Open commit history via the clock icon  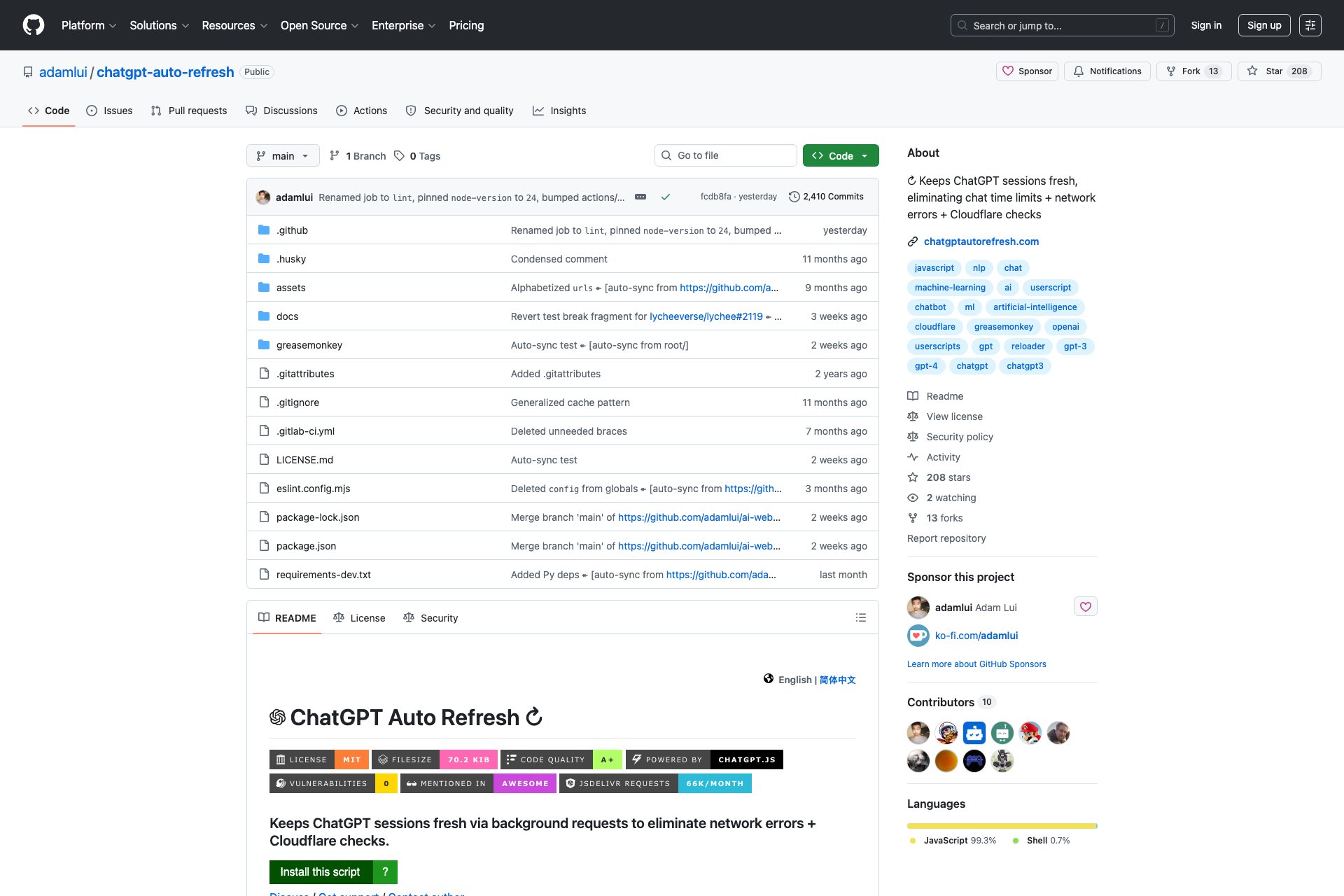pos(794,197)
